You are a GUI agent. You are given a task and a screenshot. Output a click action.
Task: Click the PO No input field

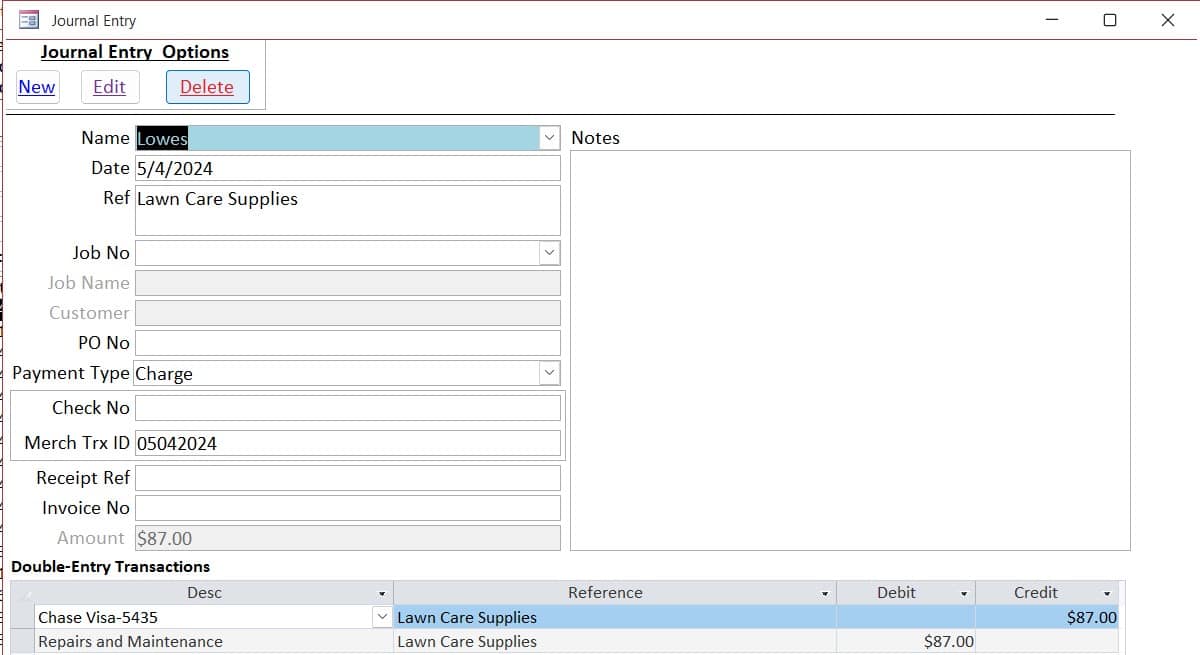pos(348,343)
